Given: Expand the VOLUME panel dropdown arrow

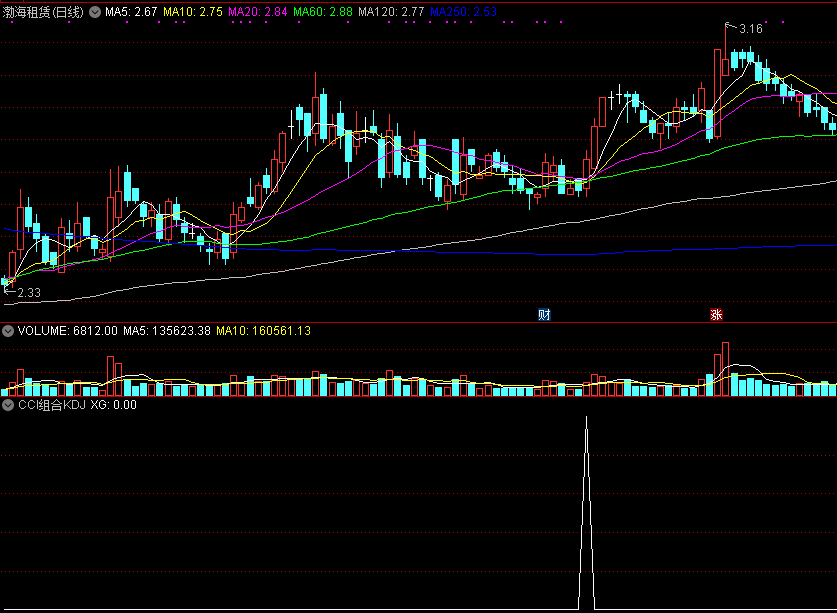Looking at the screenshot, I should [7, 331].
